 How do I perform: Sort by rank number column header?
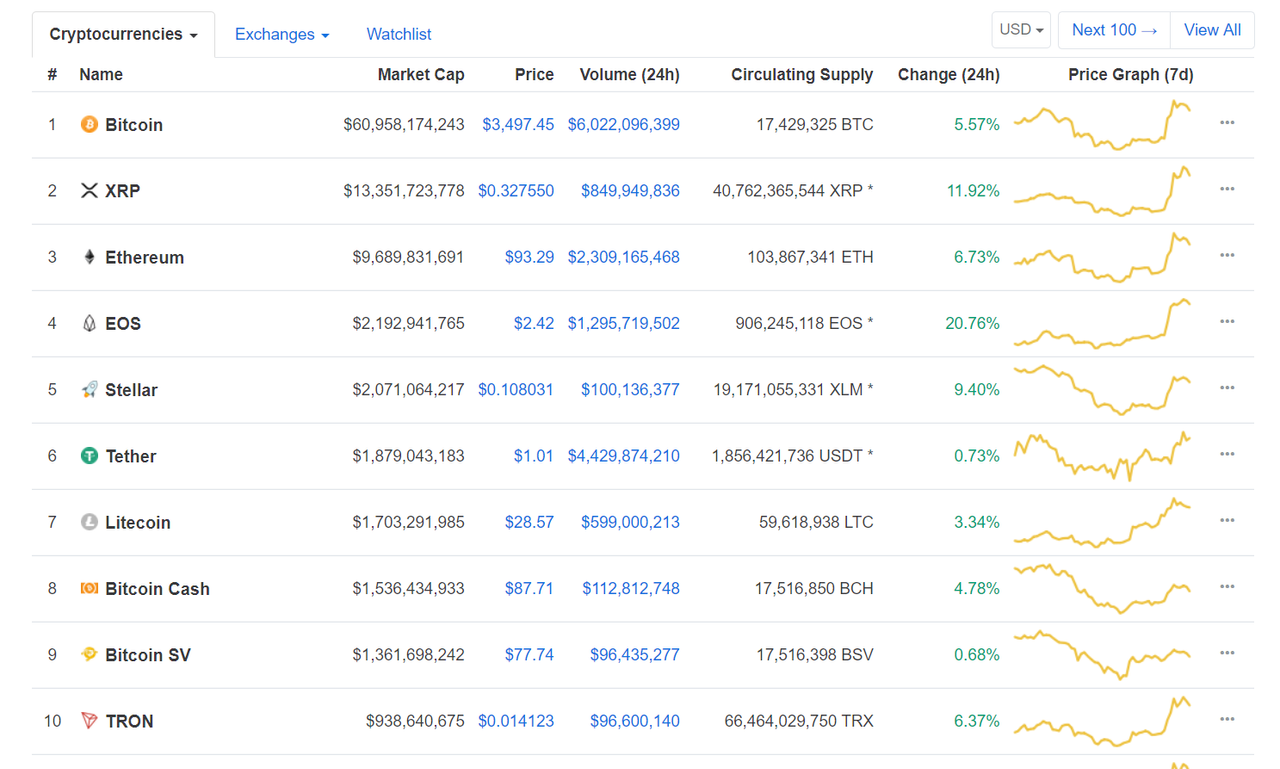(52, 75)
